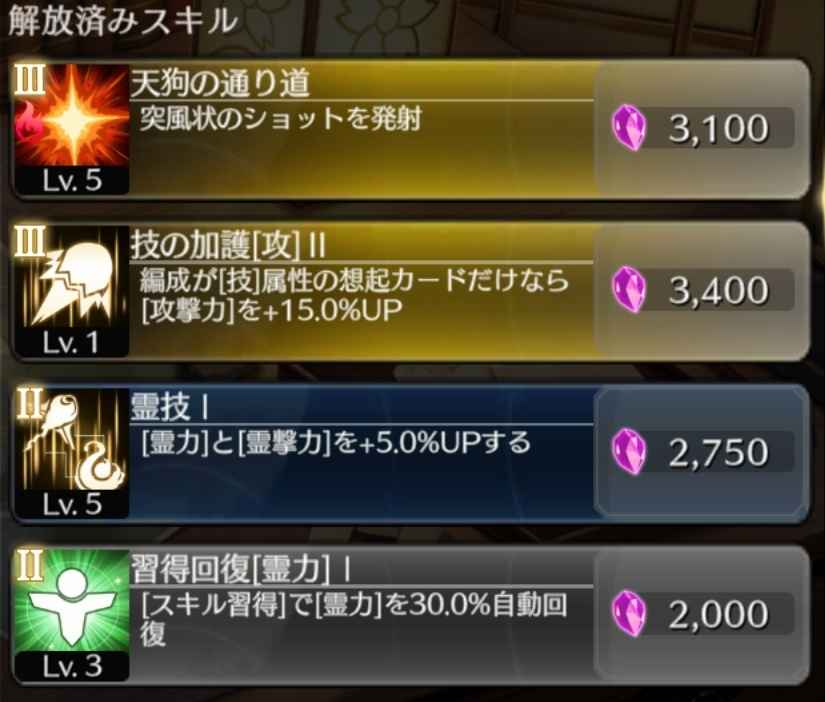Click the purple gem beside 2,750

point(629,452)
